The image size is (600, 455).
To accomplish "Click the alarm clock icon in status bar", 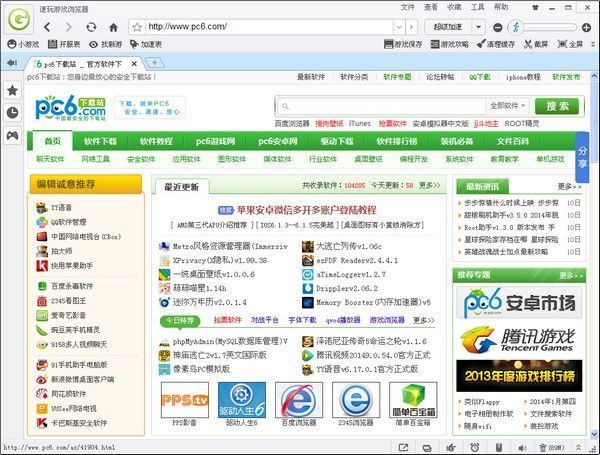I will [475, 447].
